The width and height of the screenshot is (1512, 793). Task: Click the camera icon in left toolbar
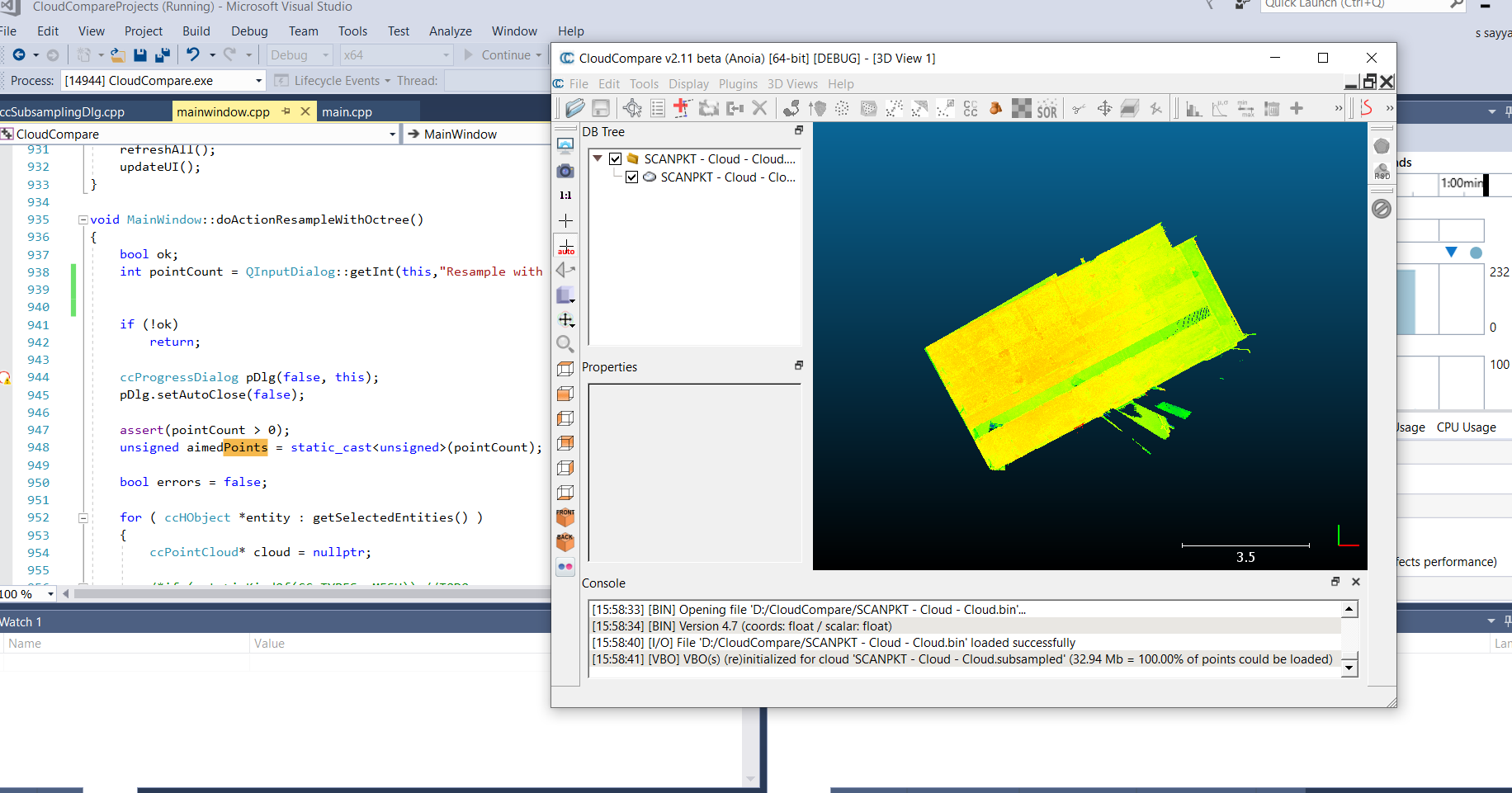pos(565,171)
